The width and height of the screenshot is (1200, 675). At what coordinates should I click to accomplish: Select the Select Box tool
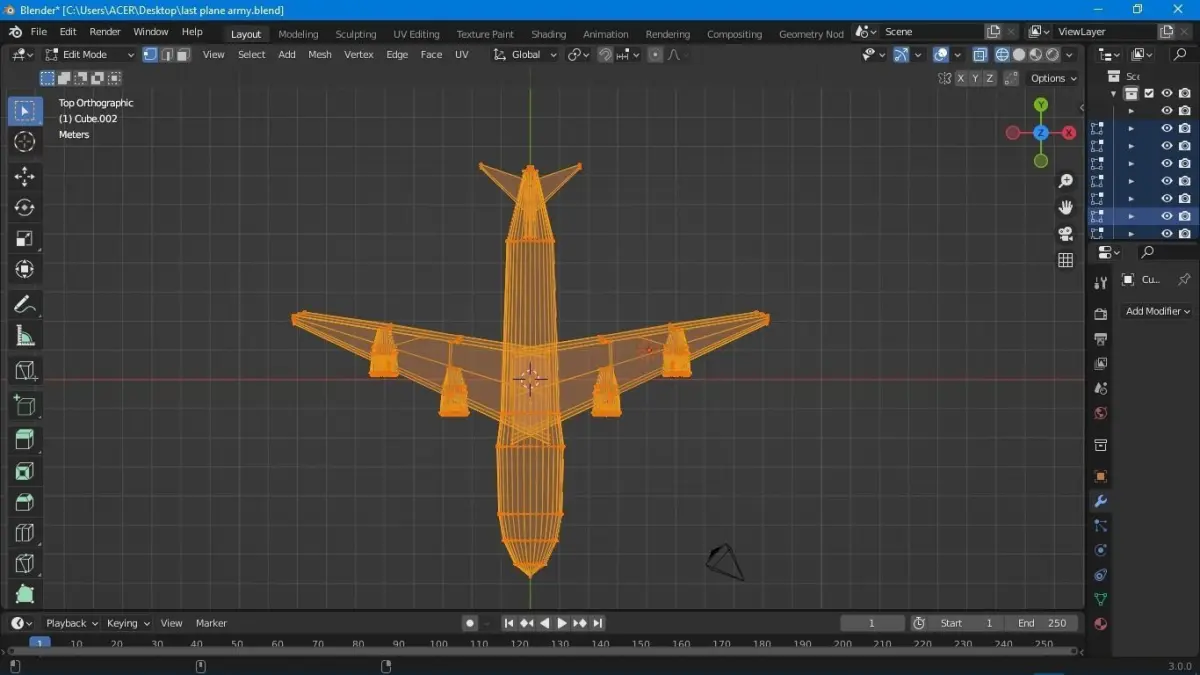[25, 111]
